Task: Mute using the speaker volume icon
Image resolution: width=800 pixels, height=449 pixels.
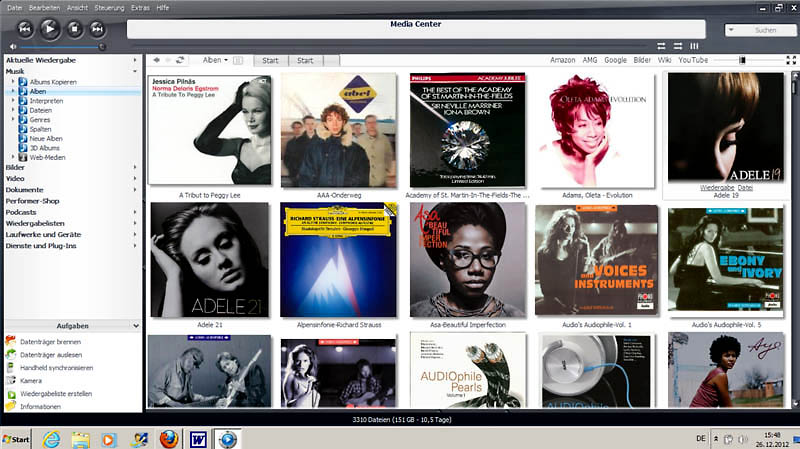Action: click(11, 46)
